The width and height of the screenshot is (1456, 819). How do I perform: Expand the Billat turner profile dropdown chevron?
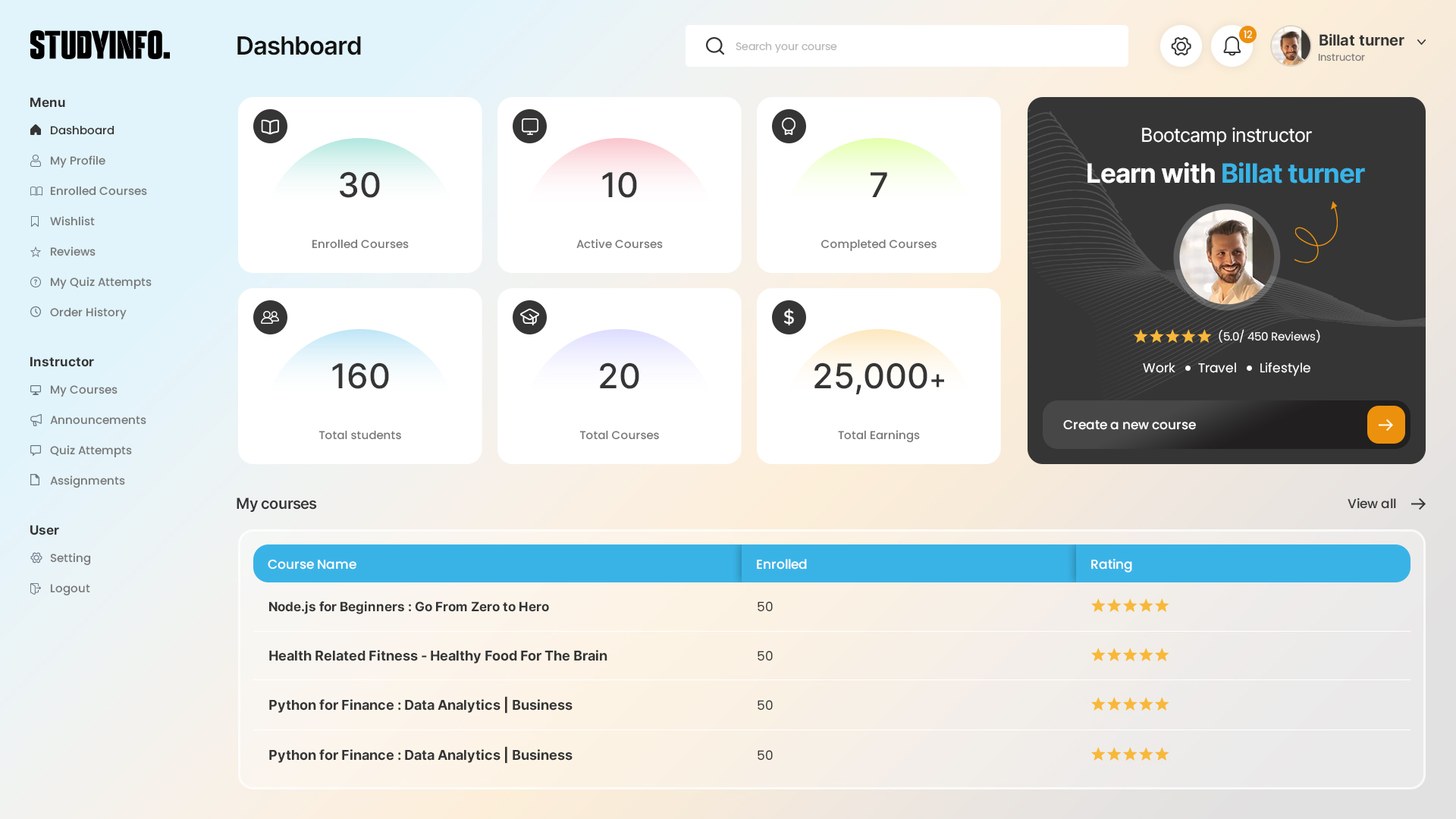click(1421, 42)
